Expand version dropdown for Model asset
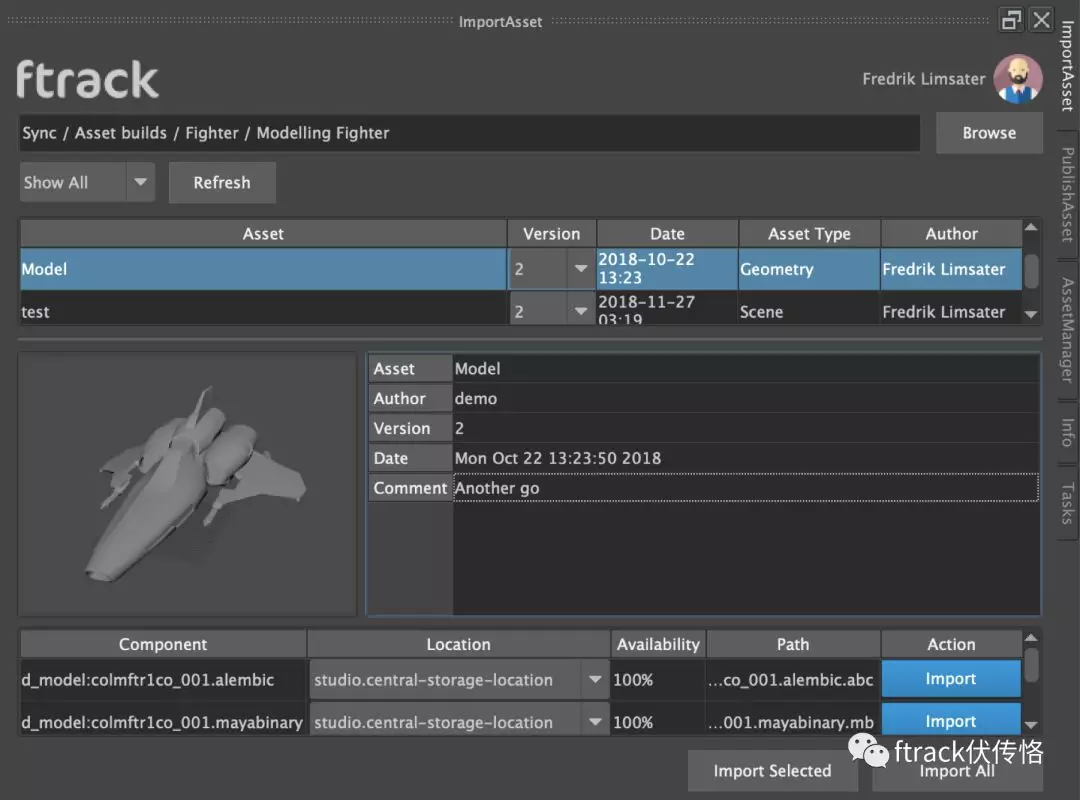 point(580,269)
